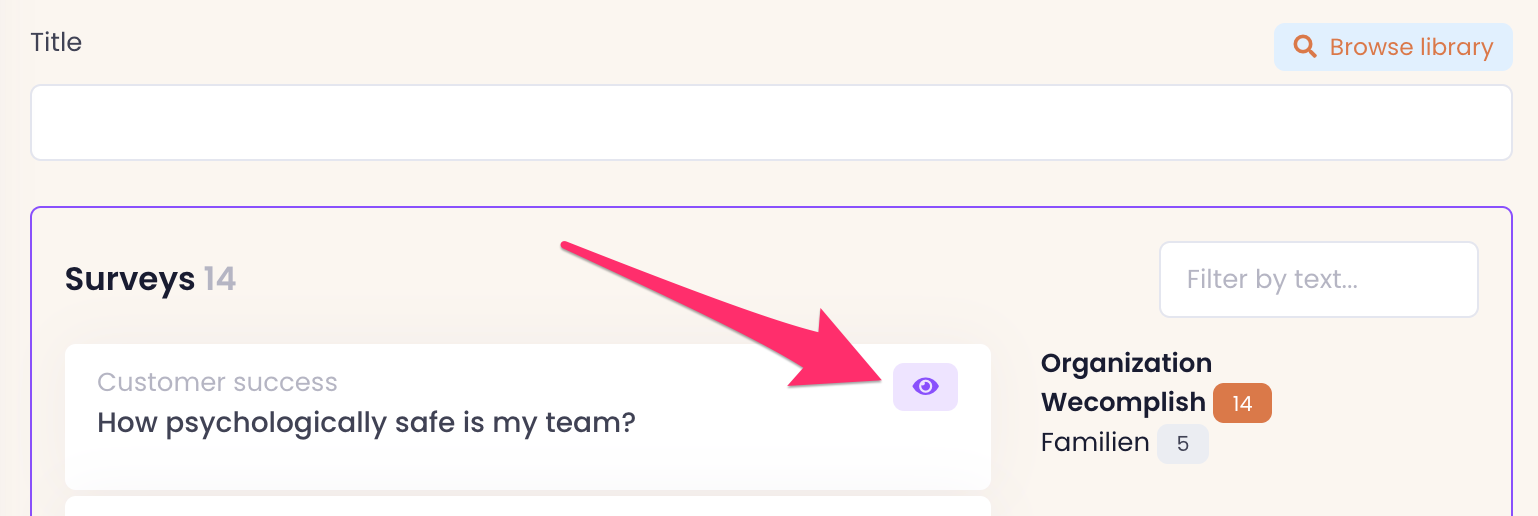Click the Customer success category label
This screenshot has width=1538, height=516.
tap(217, 382)
